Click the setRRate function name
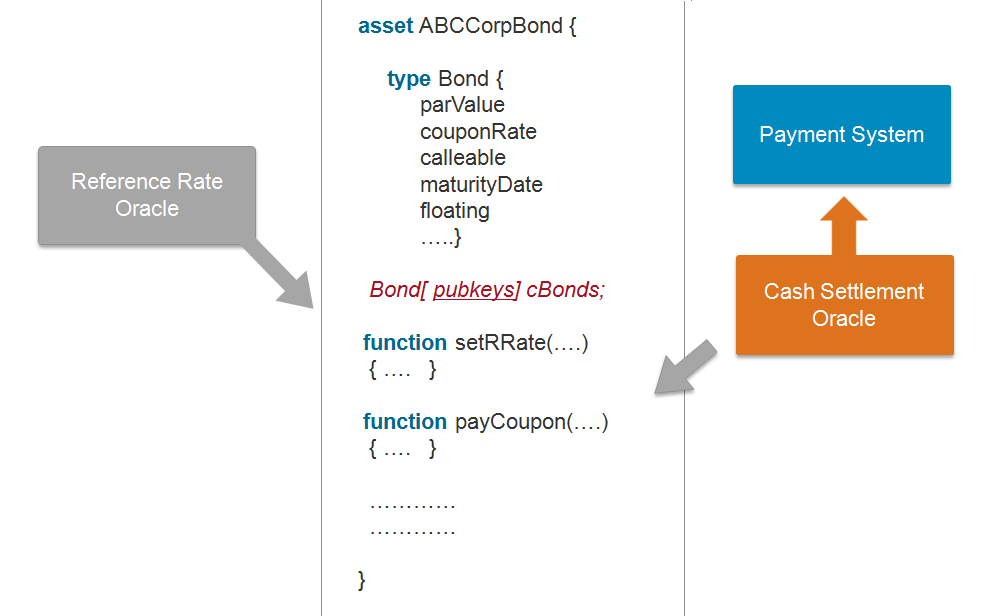 (x=502, y=343)
